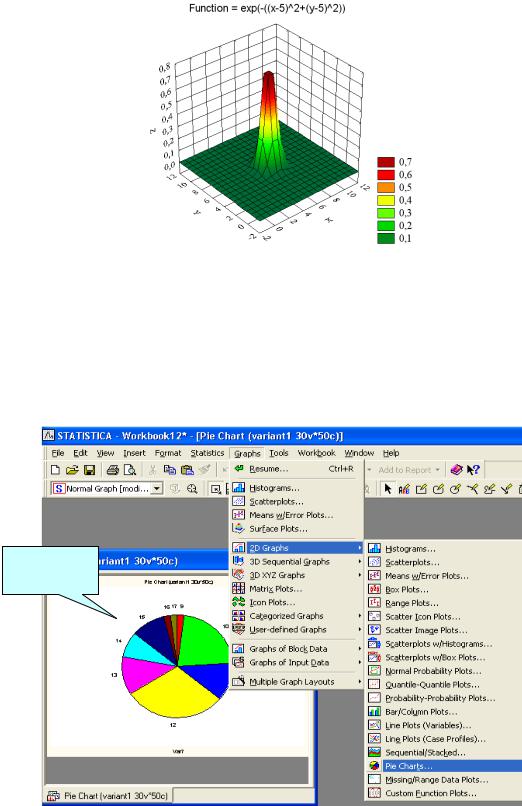Click the dark red 0,7 legend swatch
The image size is (522, 806).
[386, 162]
